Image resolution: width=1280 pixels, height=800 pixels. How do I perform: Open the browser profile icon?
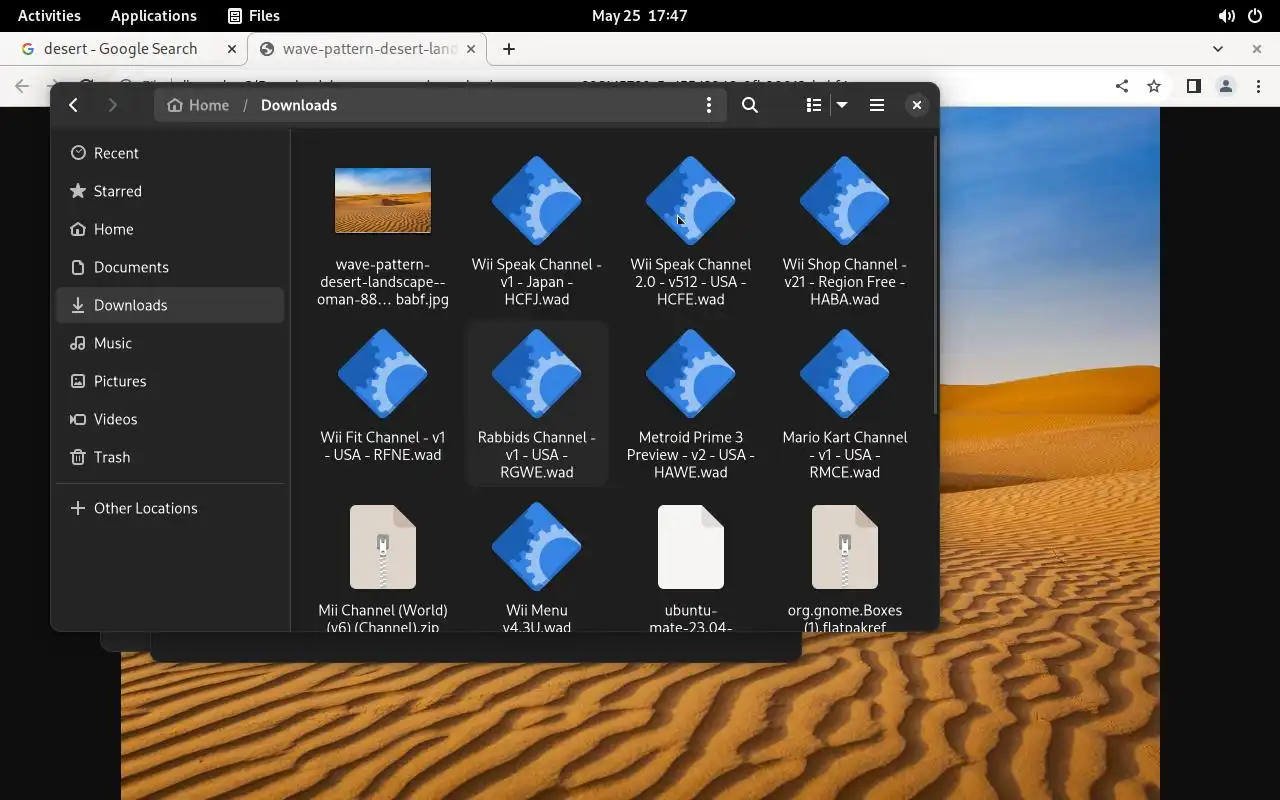[x=1226, y=86]
